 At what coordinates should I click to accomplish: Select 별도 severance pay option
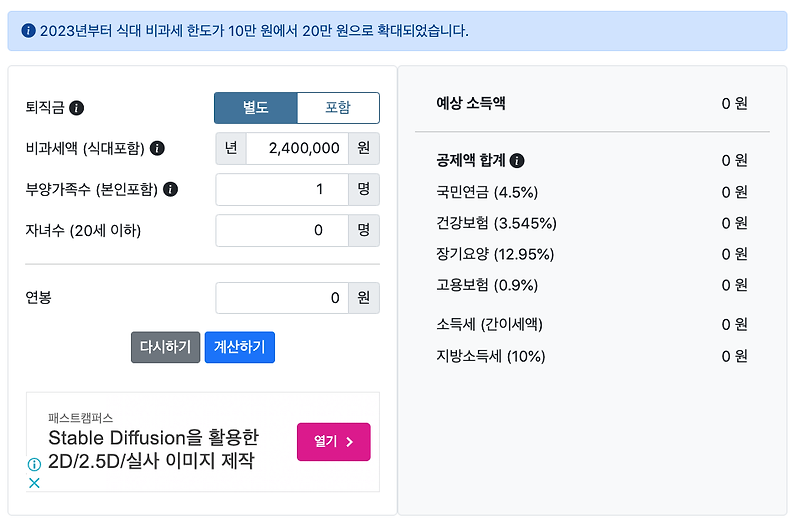point(256,108)
